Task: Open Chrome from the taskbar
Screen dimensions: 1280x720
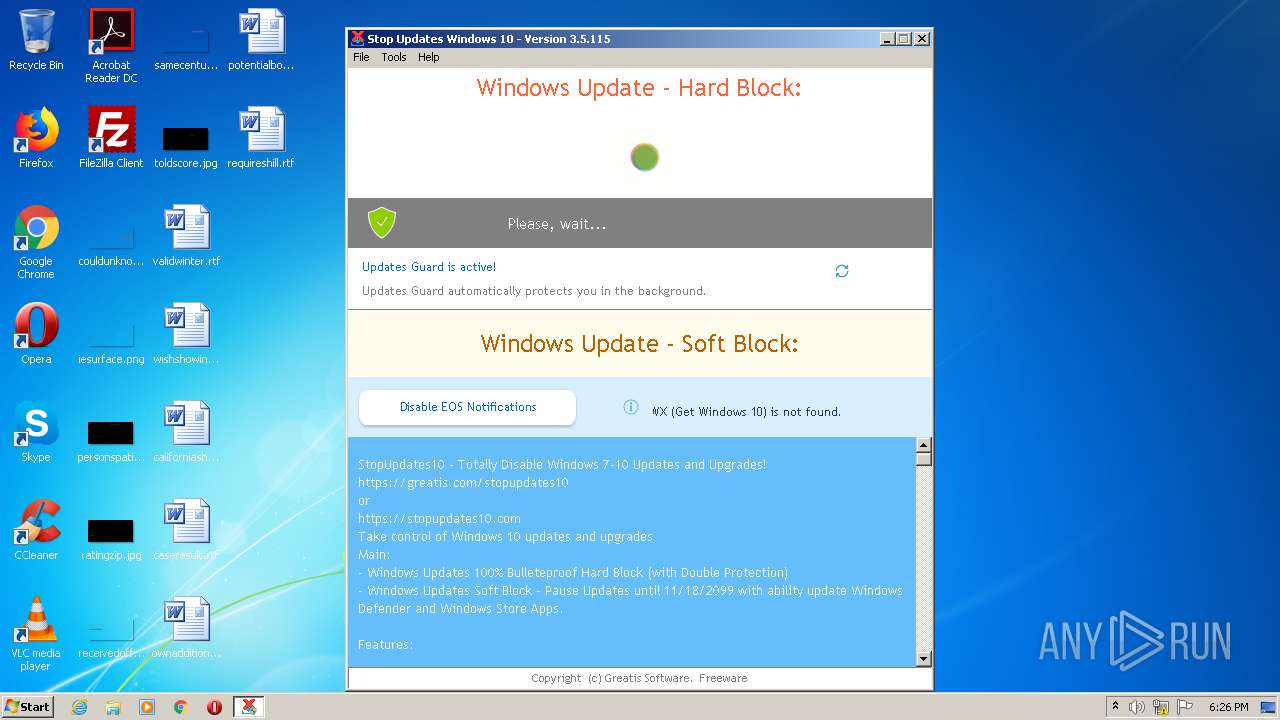Action: point(181,707)
